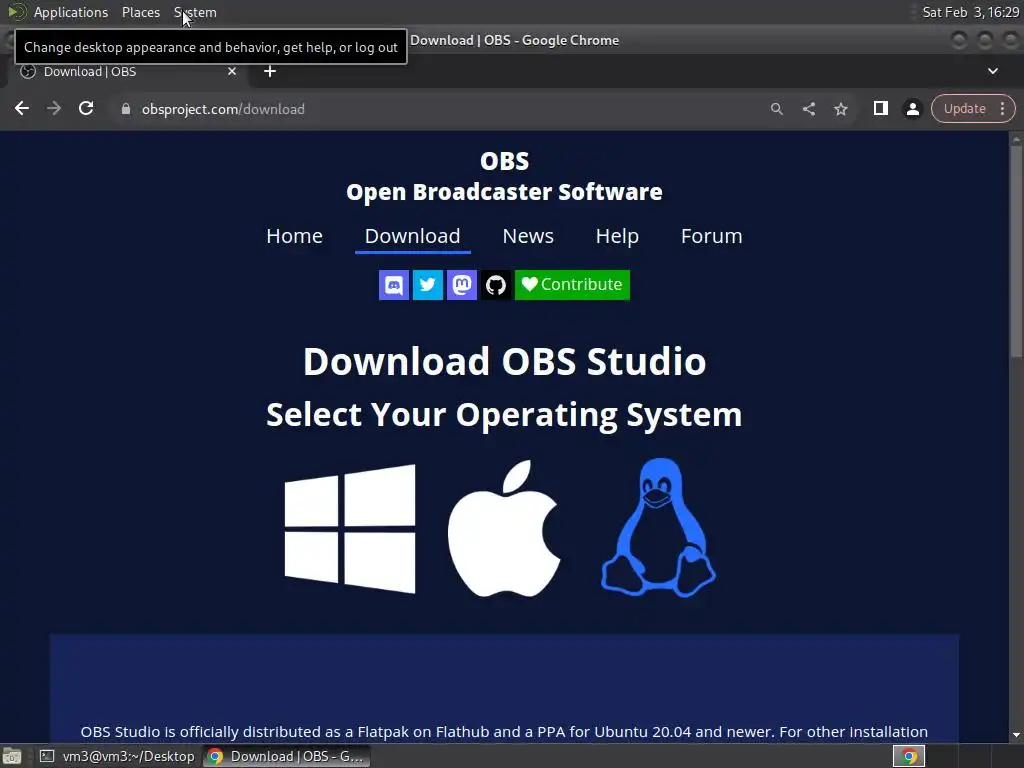Click the date and time clock in the top panel
This screenshot has width=1024, height=768.
[970, 12]
